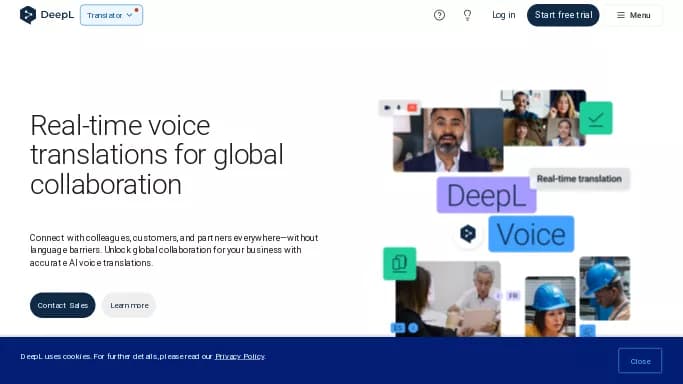Click the purple DeepL label tile
Image resolution: width=683 pixels, height=384 pixels.
tap(486, 195)
